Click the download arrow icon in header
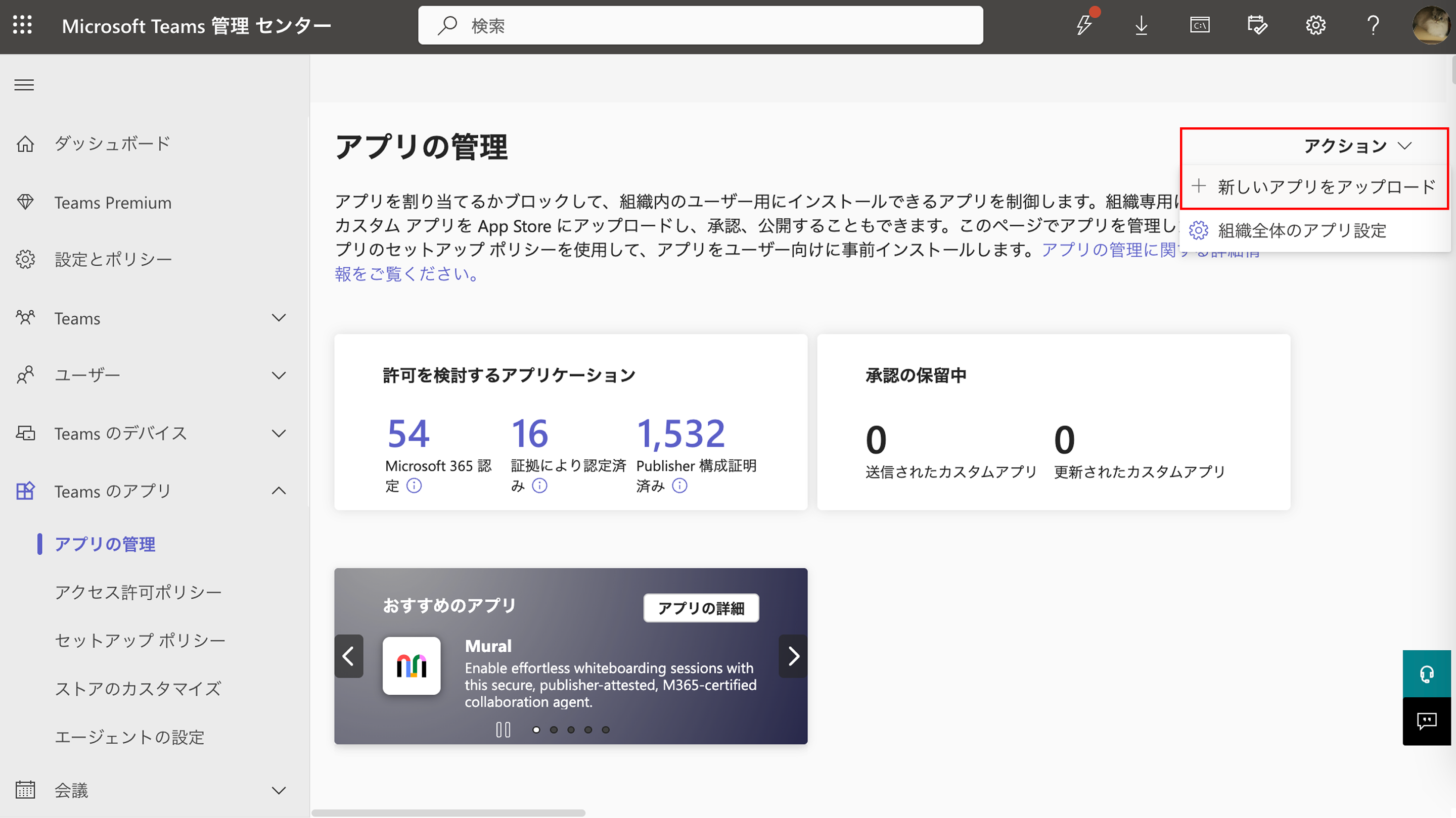The image size is (1456, 818). (1141, 25)
